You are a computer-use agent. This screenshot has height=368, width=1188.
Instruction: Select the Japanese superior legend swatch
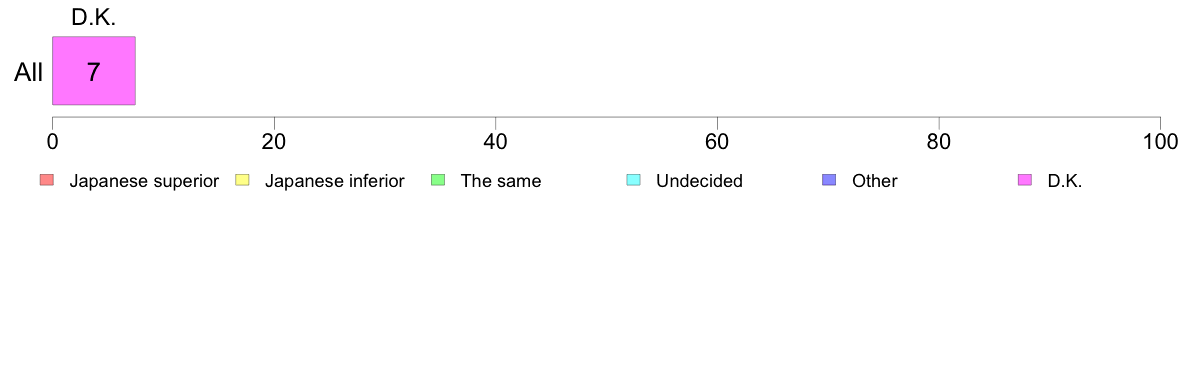47,180
